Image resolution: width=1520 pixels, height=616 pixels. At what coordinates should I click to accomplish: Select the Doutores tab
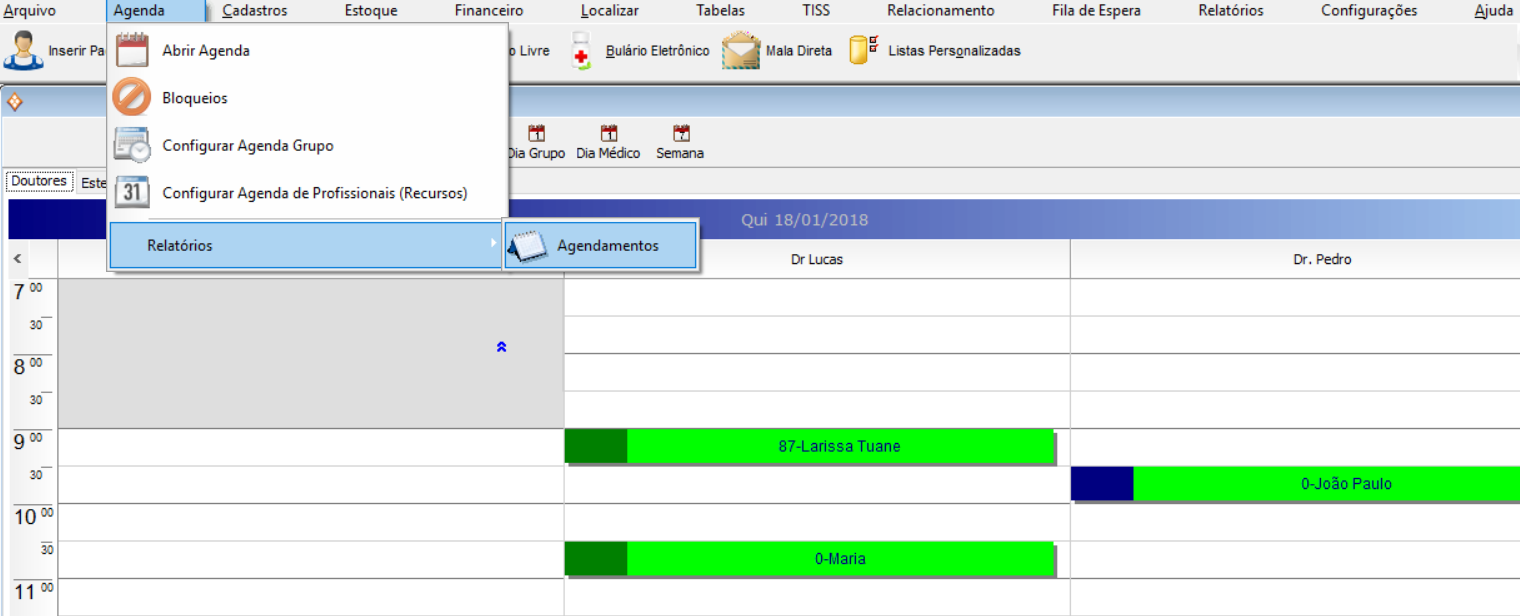39,182
